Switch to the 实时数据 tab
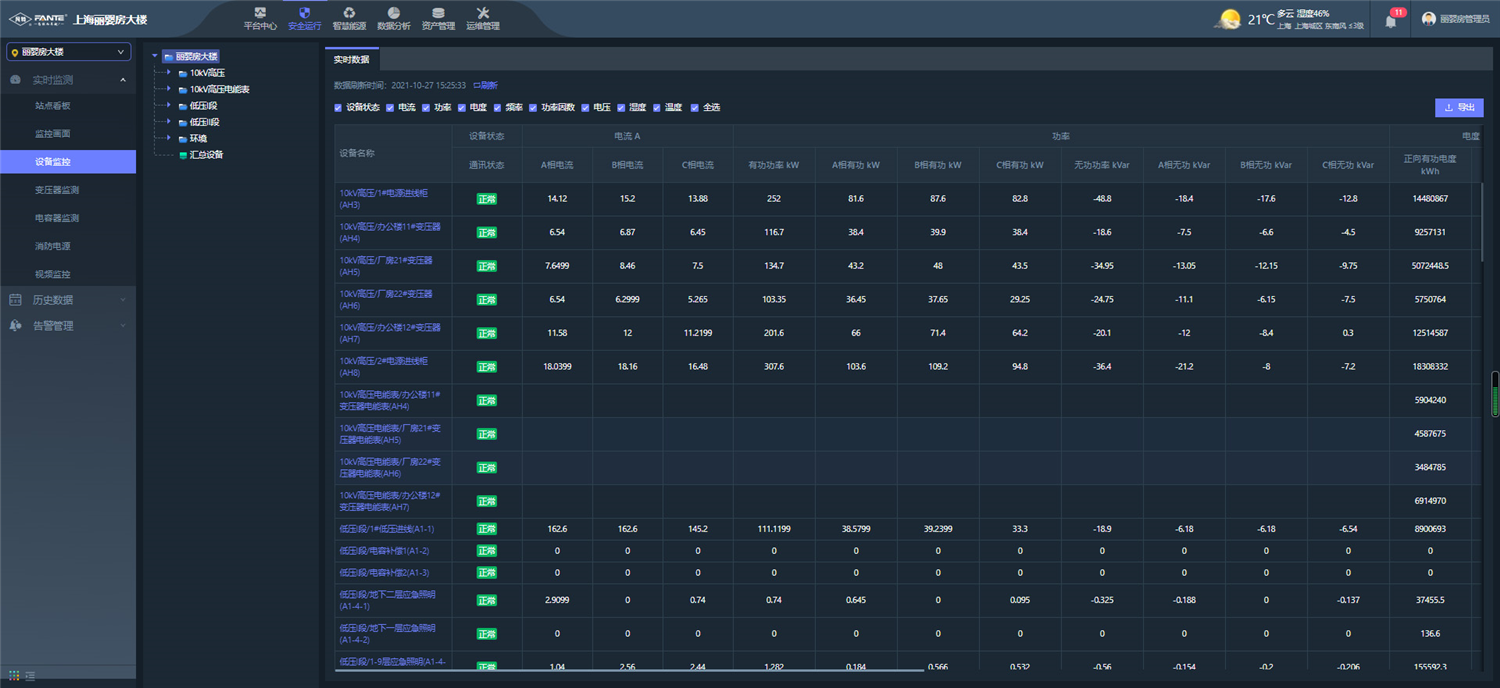Screen dimensions: 1500x688 click(351, 60)
